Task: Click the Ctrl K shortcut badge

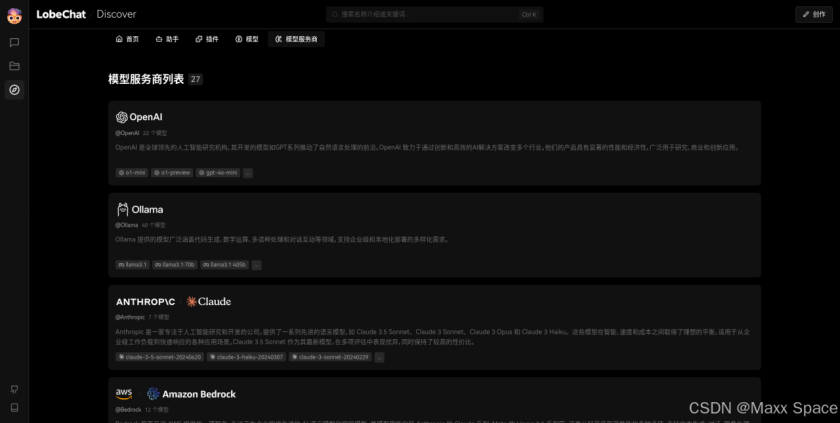Action: click(x=529, y=14)
